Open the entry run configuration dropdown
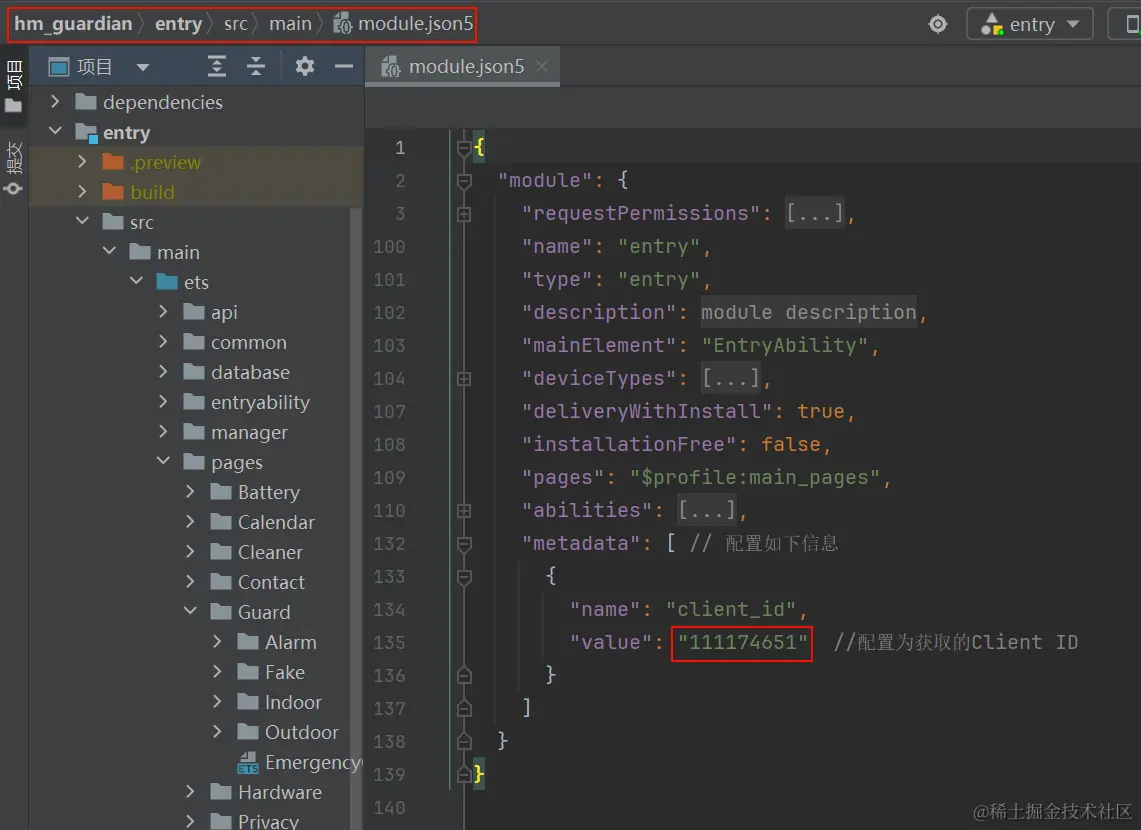Viewport: 1141px width, 830px height. click(x=1030, y=24)
